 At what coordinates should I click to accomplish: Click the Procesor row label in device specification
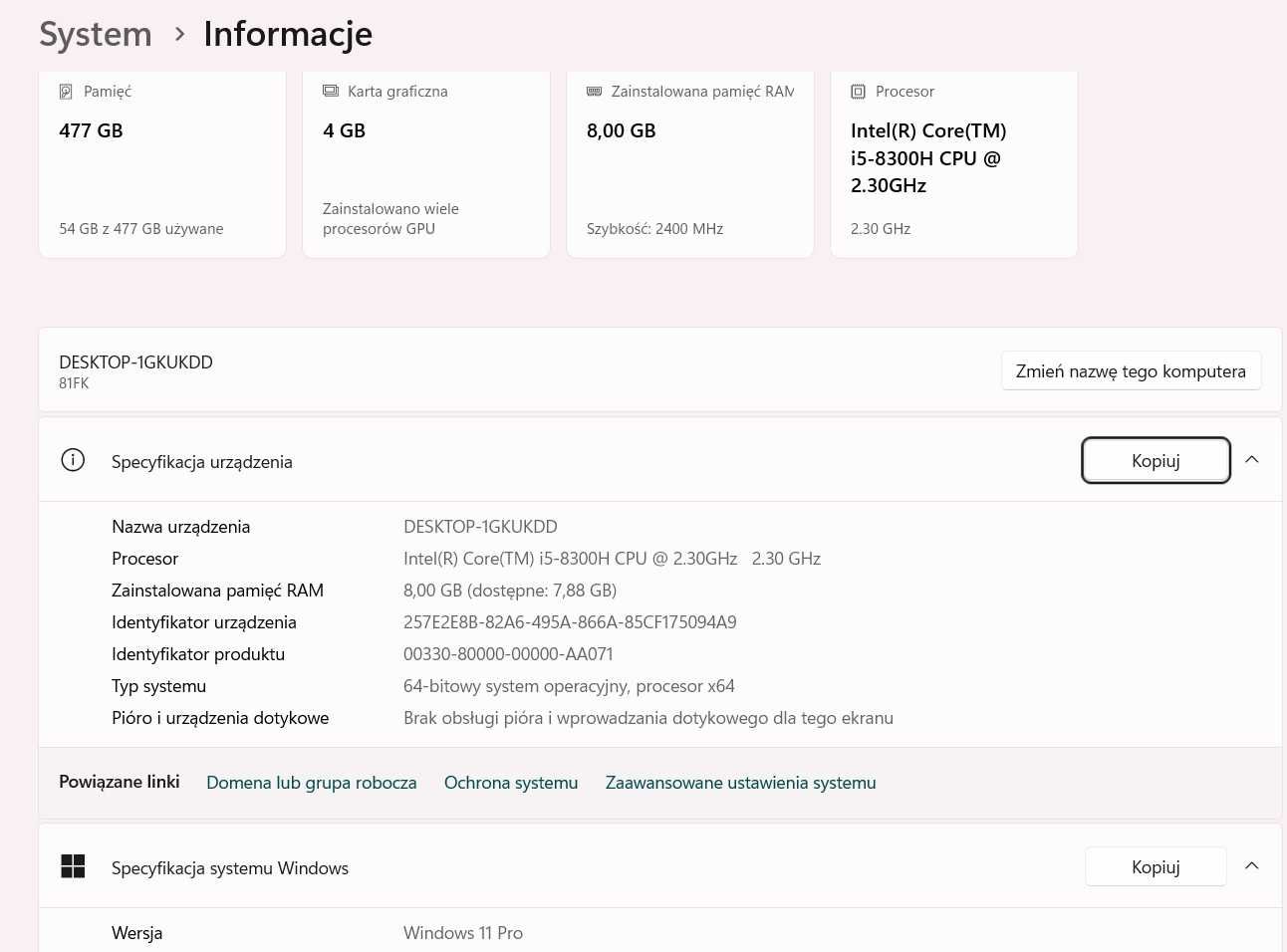click(x=145, y=559)
